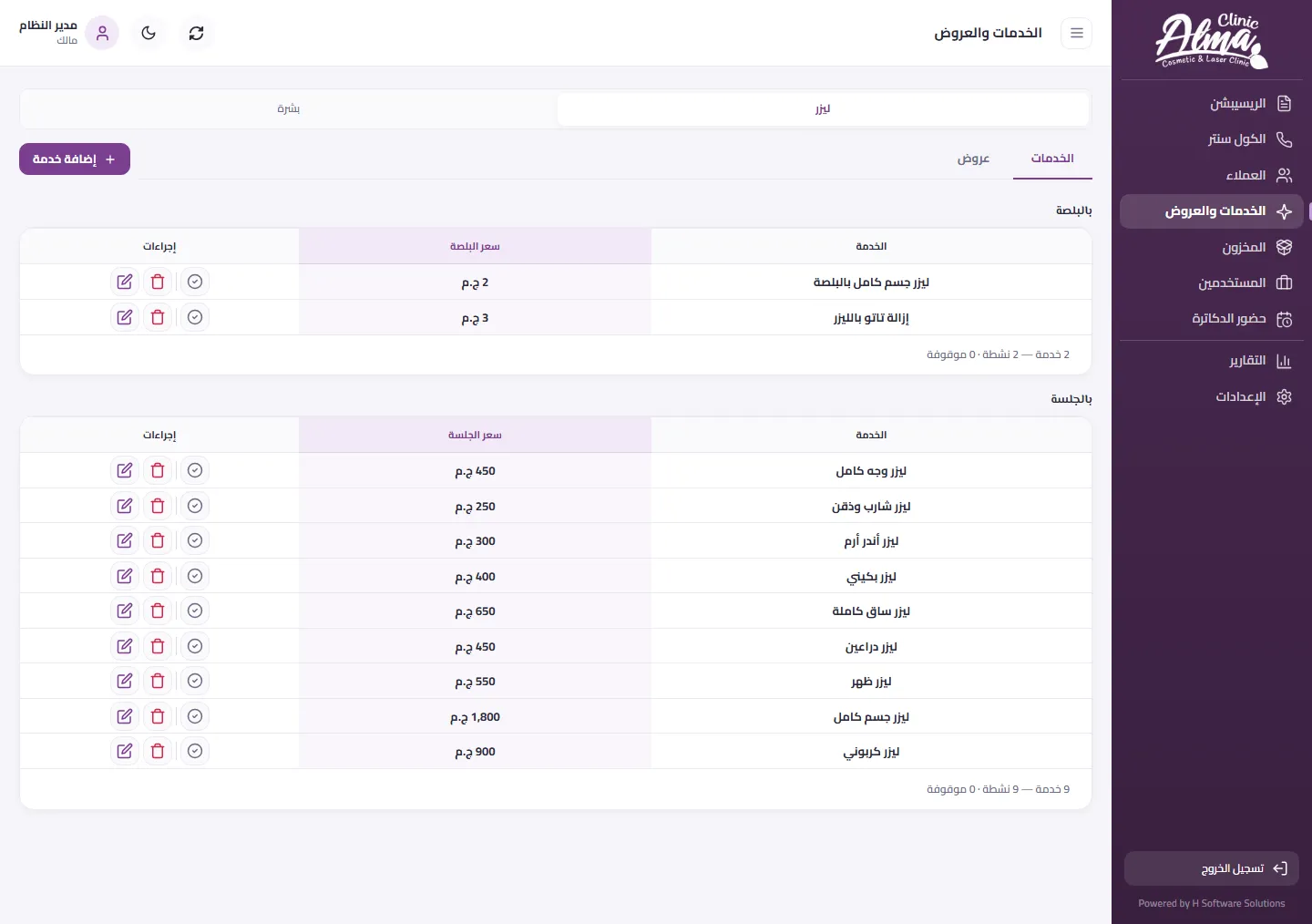The height and width of the screenshot is (924, 1312).
Task: Click the إضافة خدمة button
Action: pos(75,159)
